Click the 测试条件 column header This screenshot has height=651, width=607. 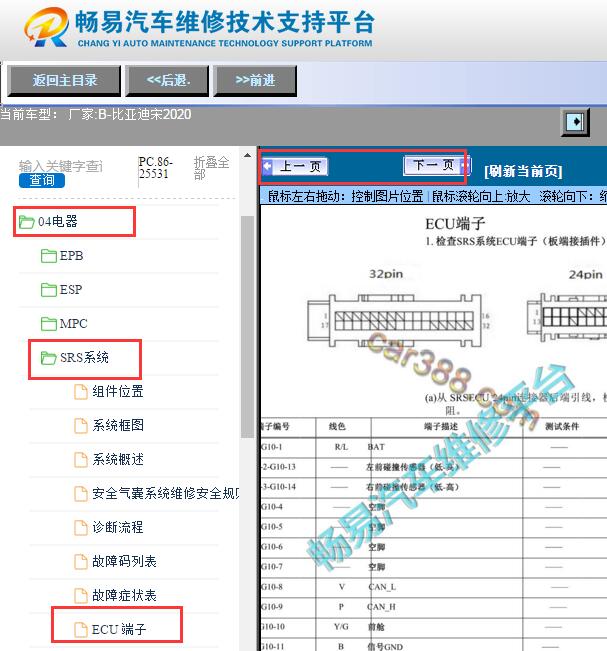pos(562,426)
